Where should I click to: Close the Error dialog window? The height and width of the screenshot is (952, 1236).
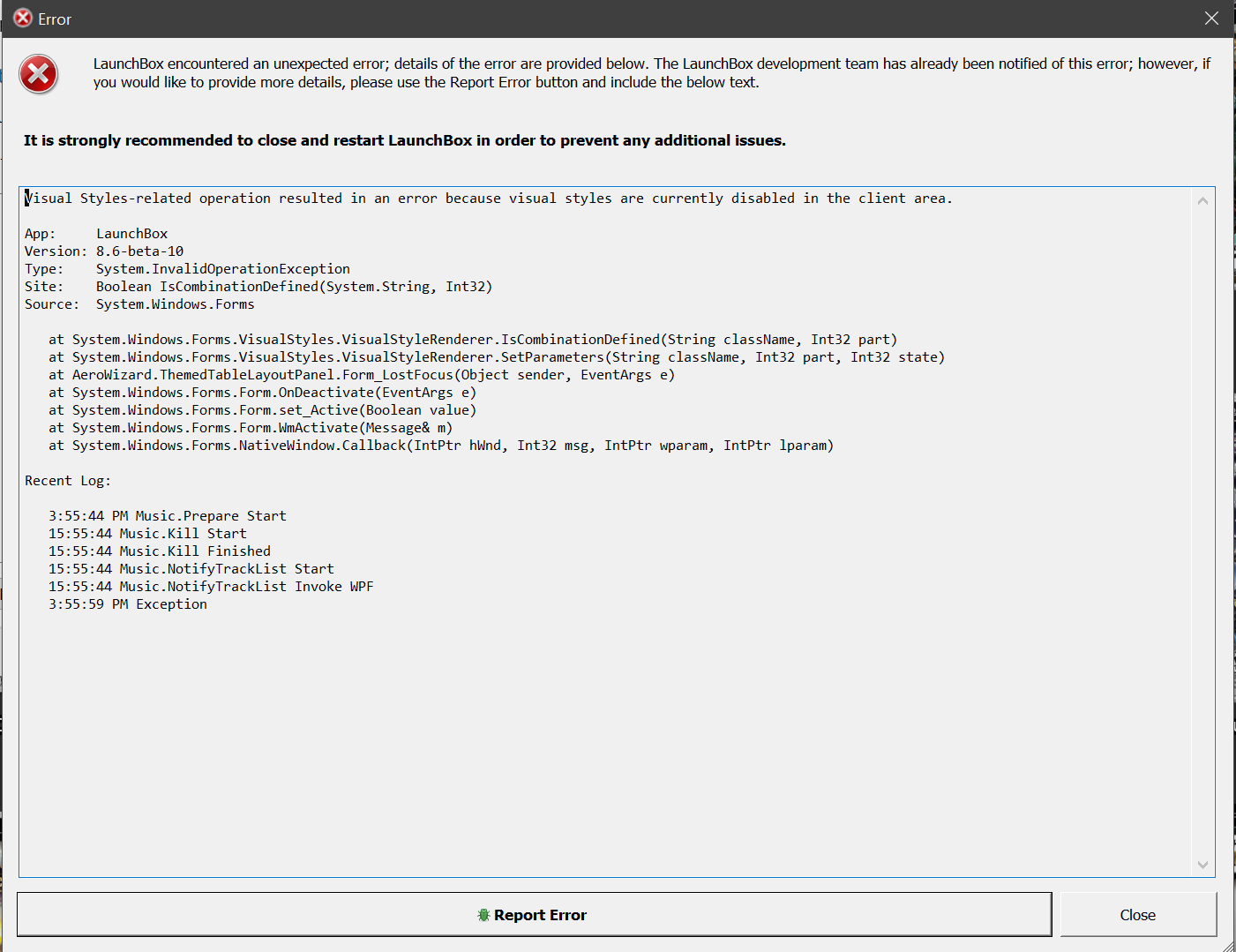point(1211,19)
